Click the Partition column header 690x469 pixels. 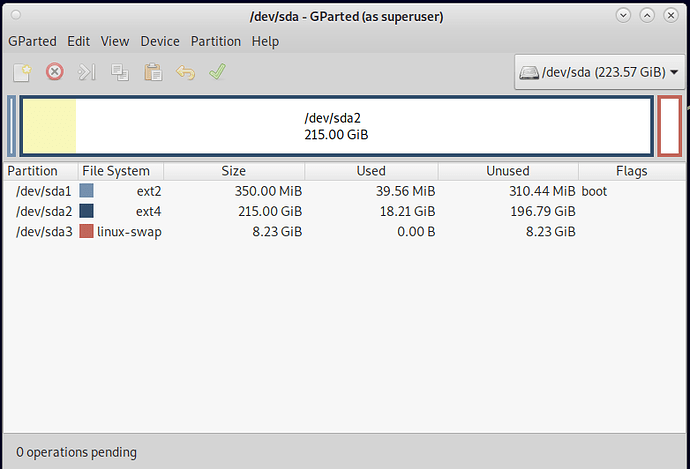[x=41, y=171]
